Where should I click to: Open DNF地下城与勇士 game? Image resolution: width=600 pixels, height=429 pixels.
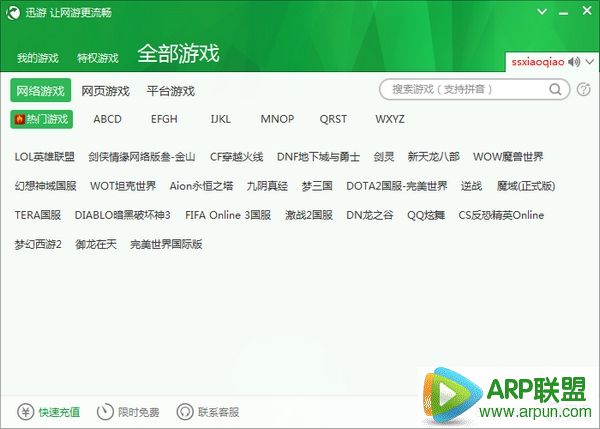318,157
